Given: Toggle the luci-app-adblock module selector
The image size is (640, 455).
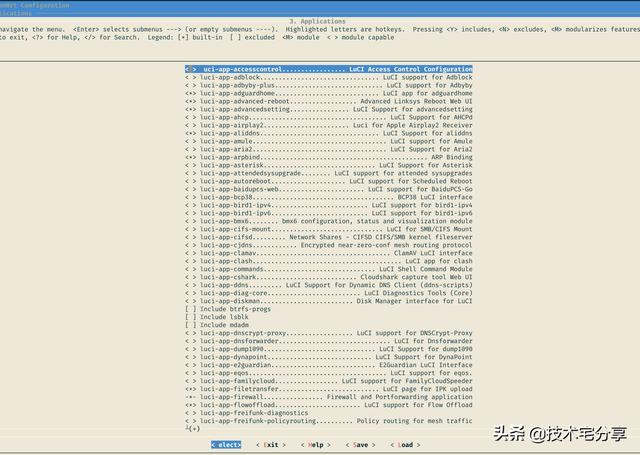Looking at the screenshot, I should click(191, 77).
